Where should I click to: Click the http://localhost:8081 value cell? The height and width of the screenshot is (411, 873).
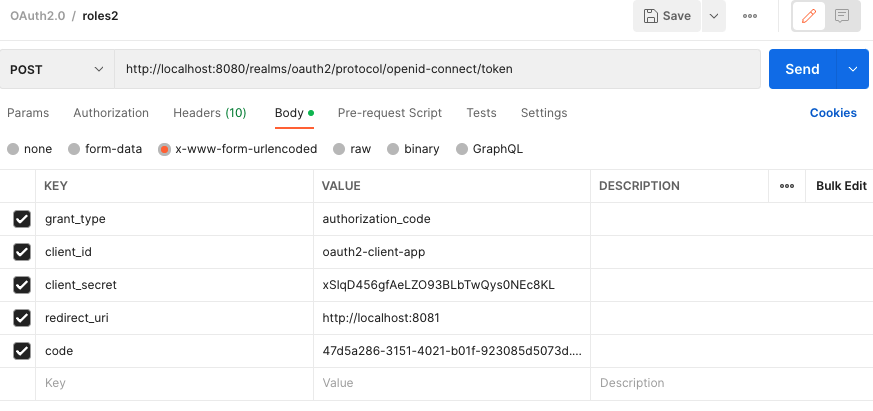[x=452, y=318]
